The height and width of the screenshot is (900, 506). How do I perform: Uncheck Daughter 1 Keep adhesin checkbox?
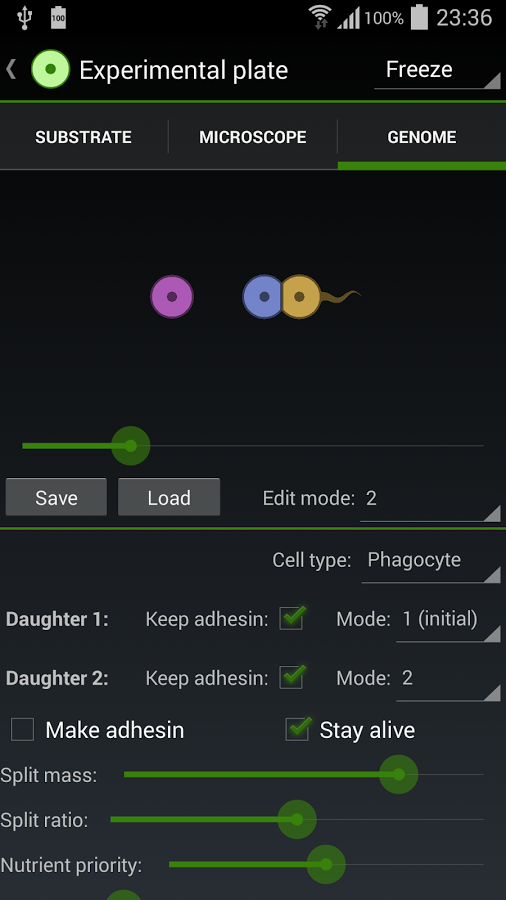point(291,619)
